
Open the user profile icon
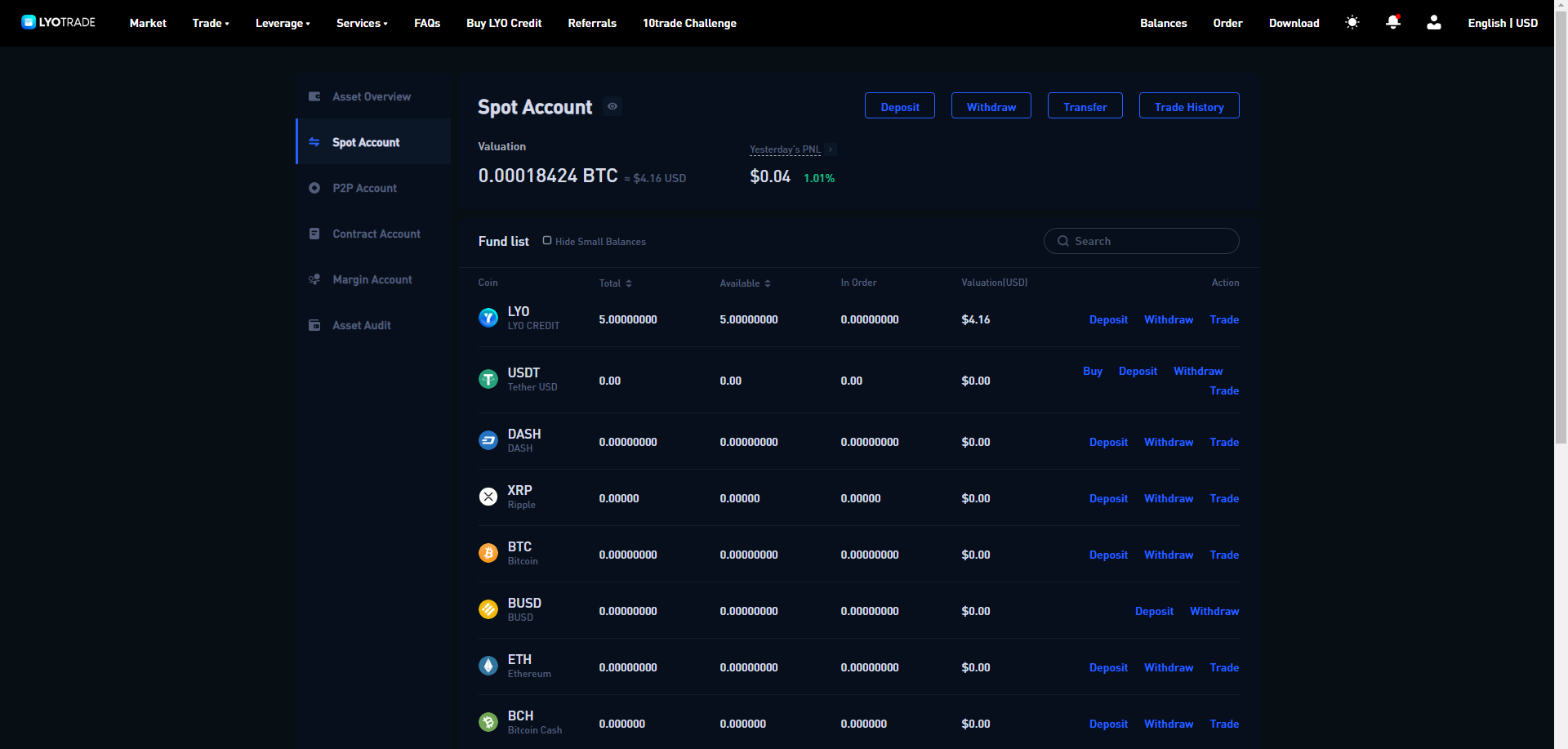[1434, 23]
